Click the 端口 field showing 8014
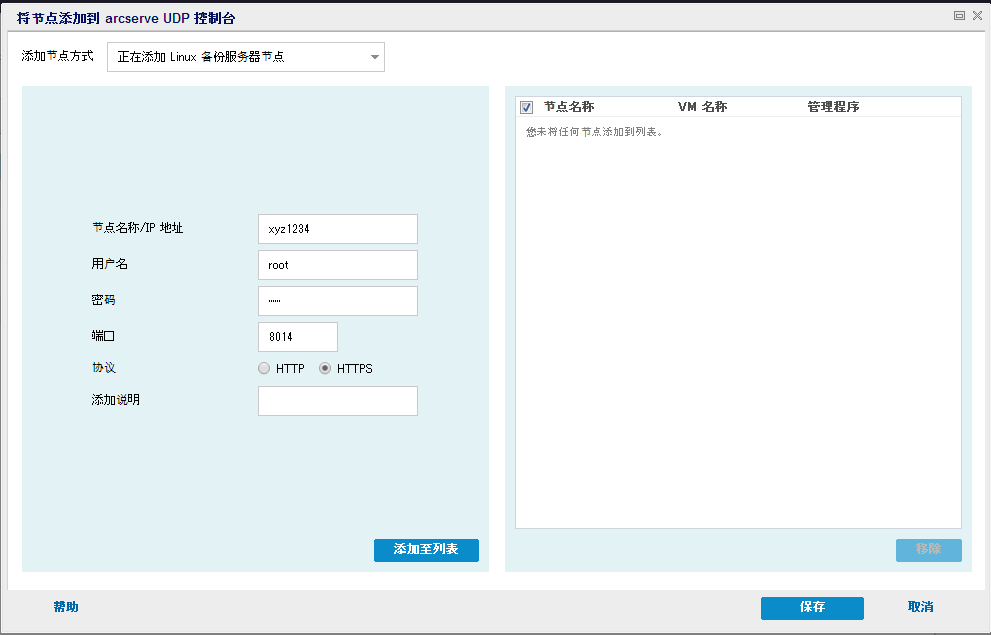 [x=297, y=336]
